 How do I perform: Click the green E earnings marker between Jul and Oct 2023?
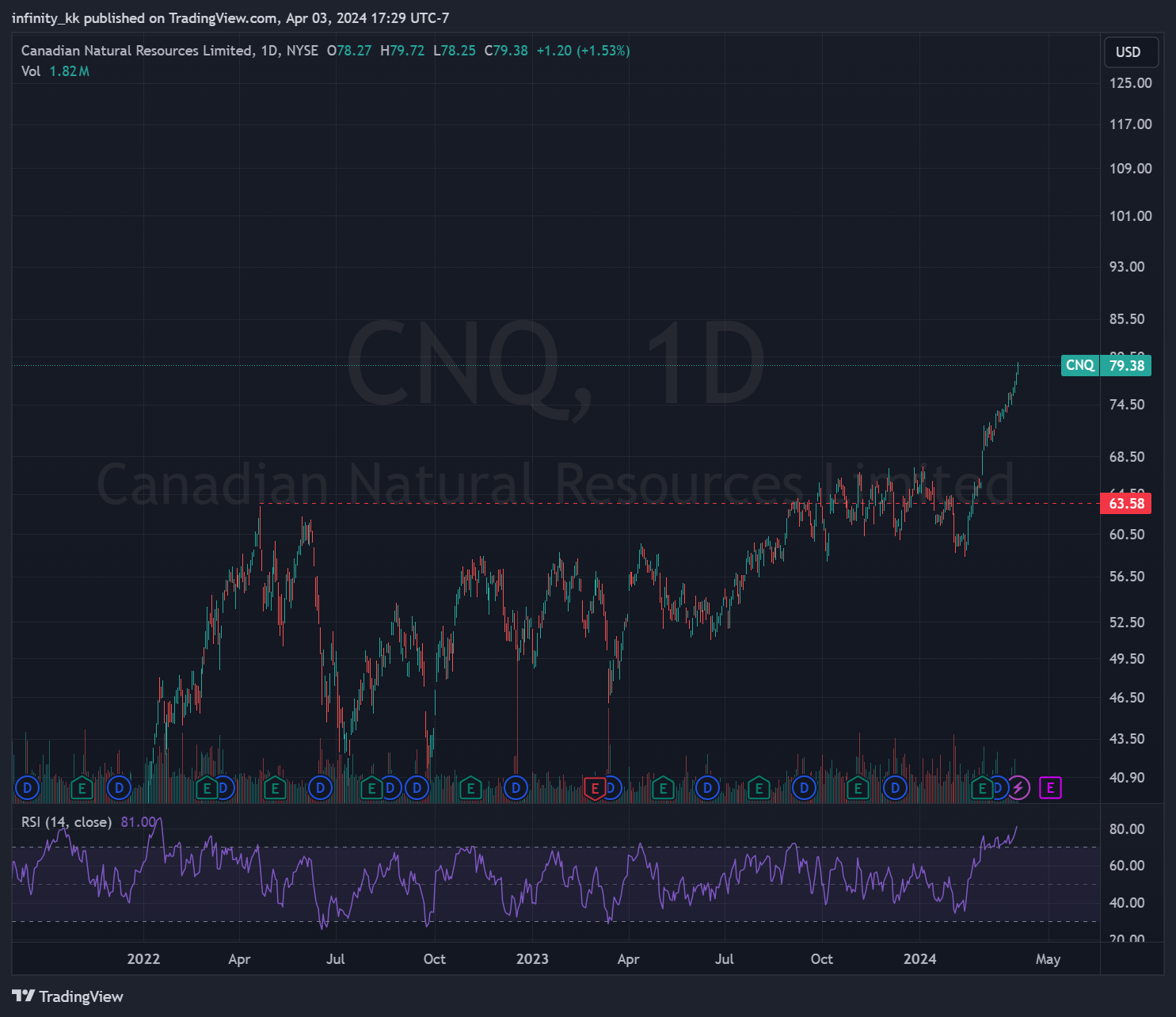[x=759, y=788]
